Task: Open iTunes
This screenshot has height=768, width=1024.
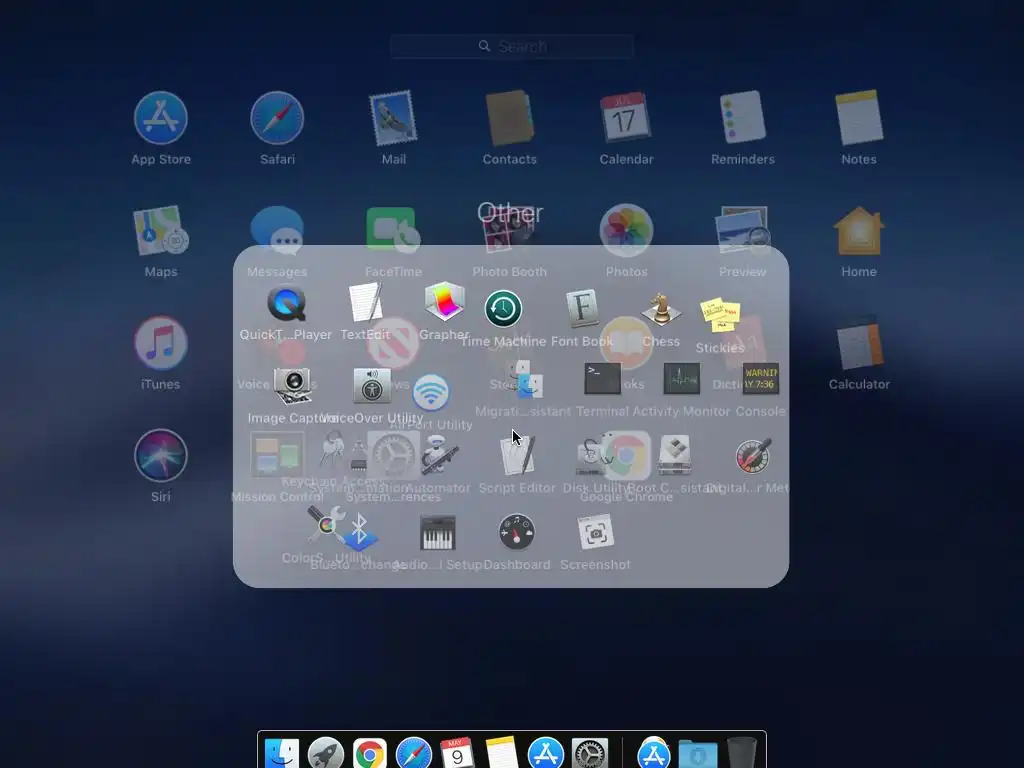Action: pos(161,344)
